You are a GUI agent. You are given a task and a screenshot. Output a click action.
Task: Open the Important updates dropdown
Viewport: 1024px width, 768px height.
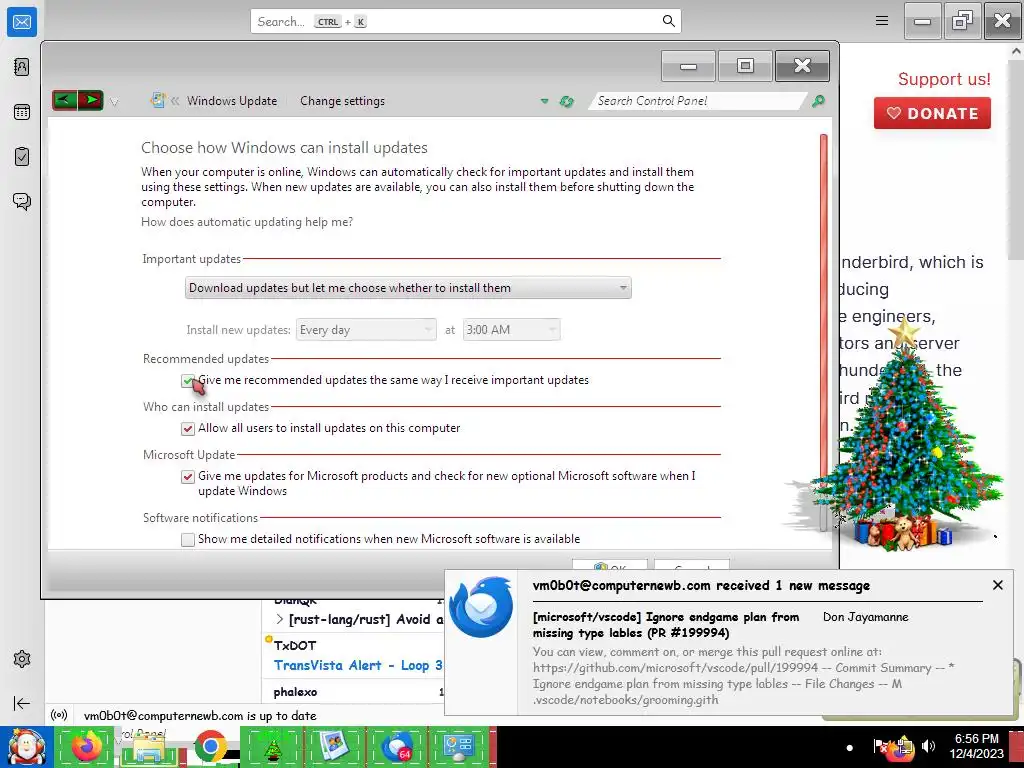tap(408, 288)
